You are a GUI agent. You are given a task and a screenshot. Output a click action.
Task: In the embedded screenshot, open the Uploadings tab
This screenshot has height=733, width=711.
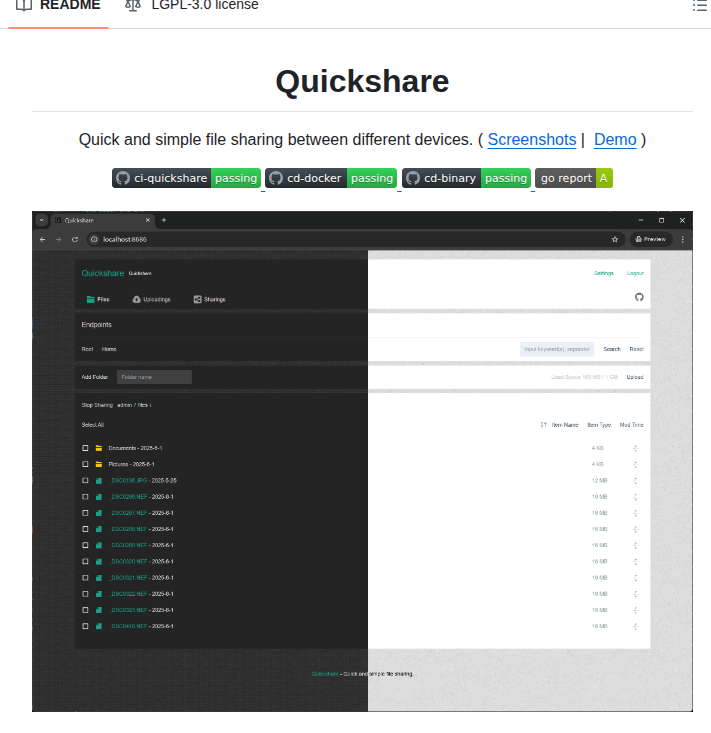(x=151, y=299)
